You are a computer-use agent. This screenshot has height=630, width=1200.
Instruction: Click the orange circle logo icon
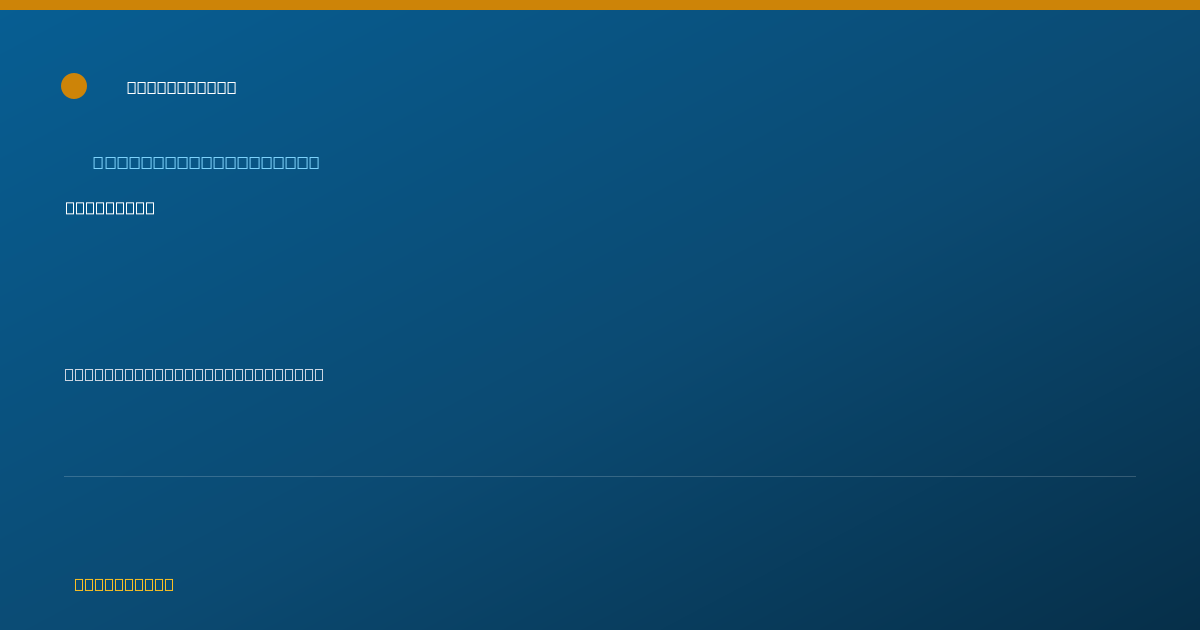[x=74, y=86]
